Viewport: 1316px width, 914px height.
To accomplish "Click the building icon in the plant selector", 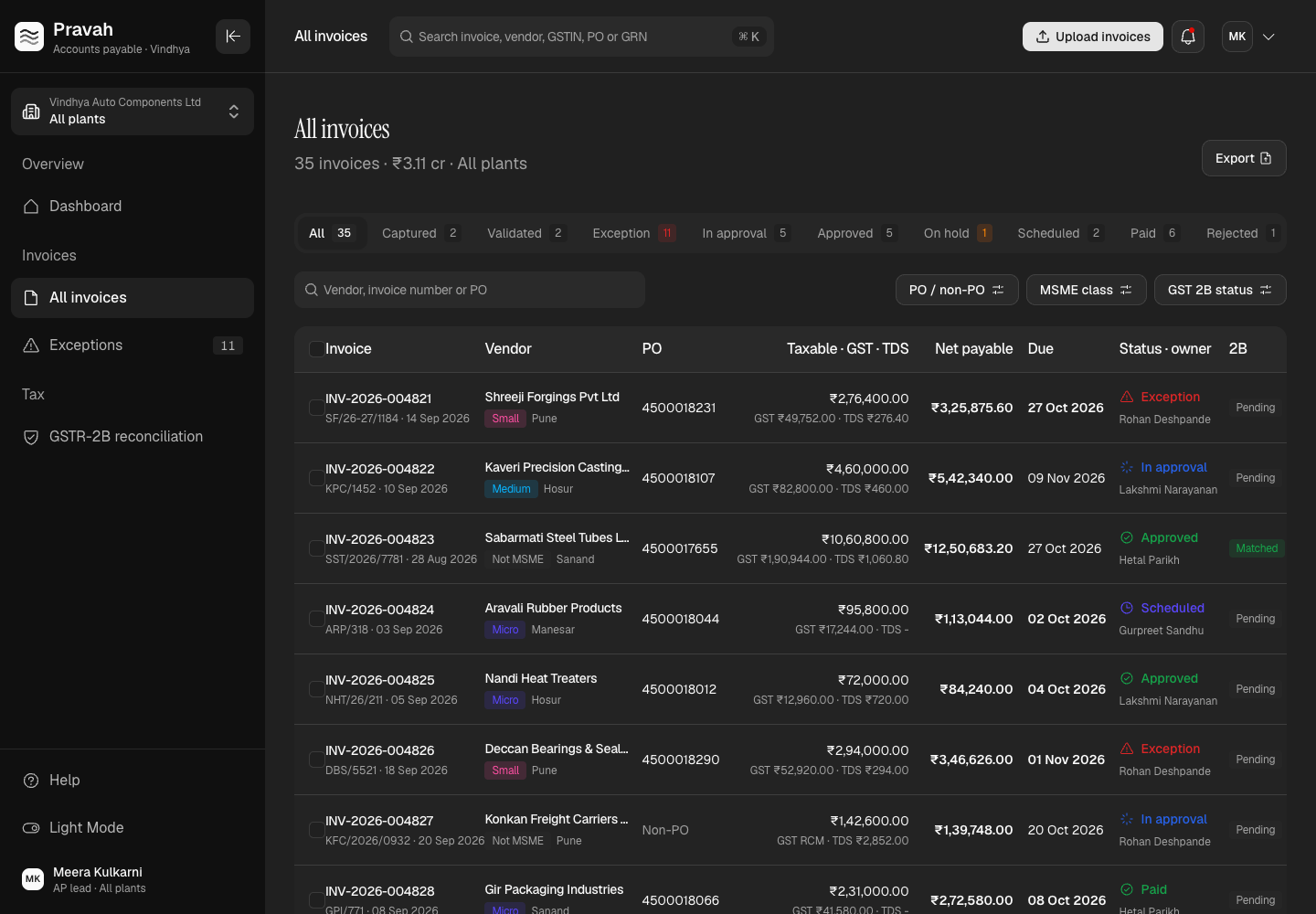I will [x=31, y=112].
